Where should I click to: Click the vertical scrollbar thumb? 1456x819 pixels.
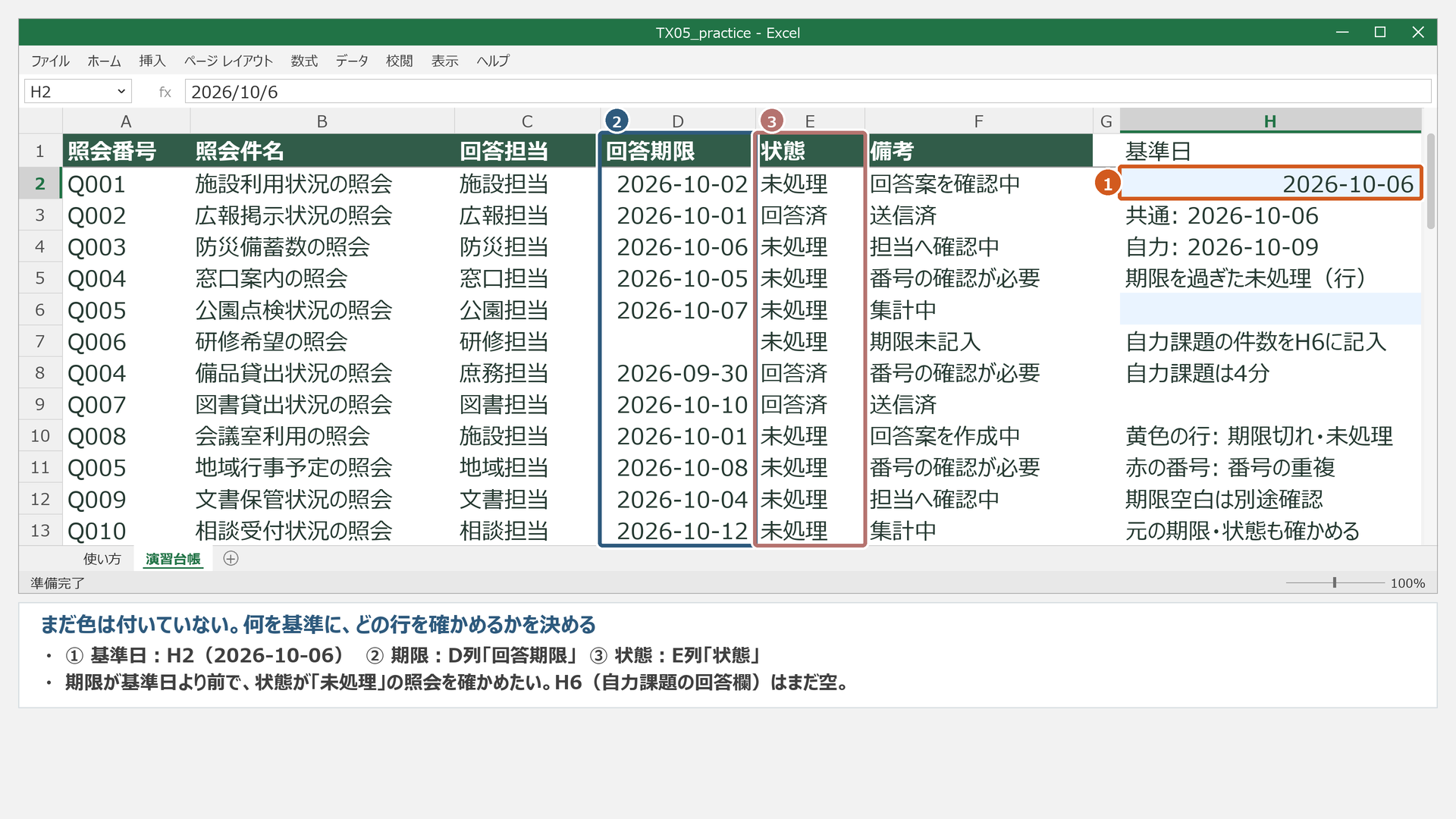pos(1431,181)
